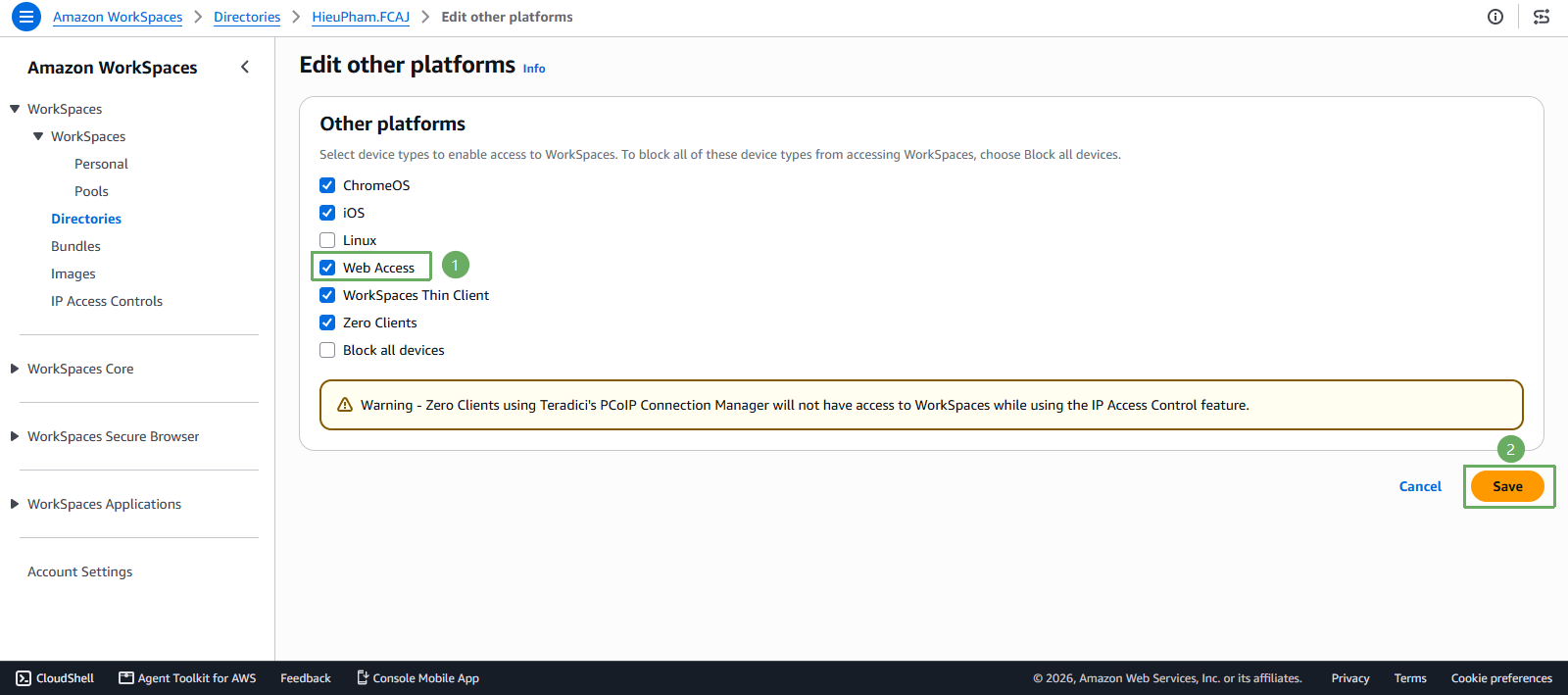This screenshot has width=1568, height=695.
Task: Open Feedback in the footer
Action: tap(306, 678)
